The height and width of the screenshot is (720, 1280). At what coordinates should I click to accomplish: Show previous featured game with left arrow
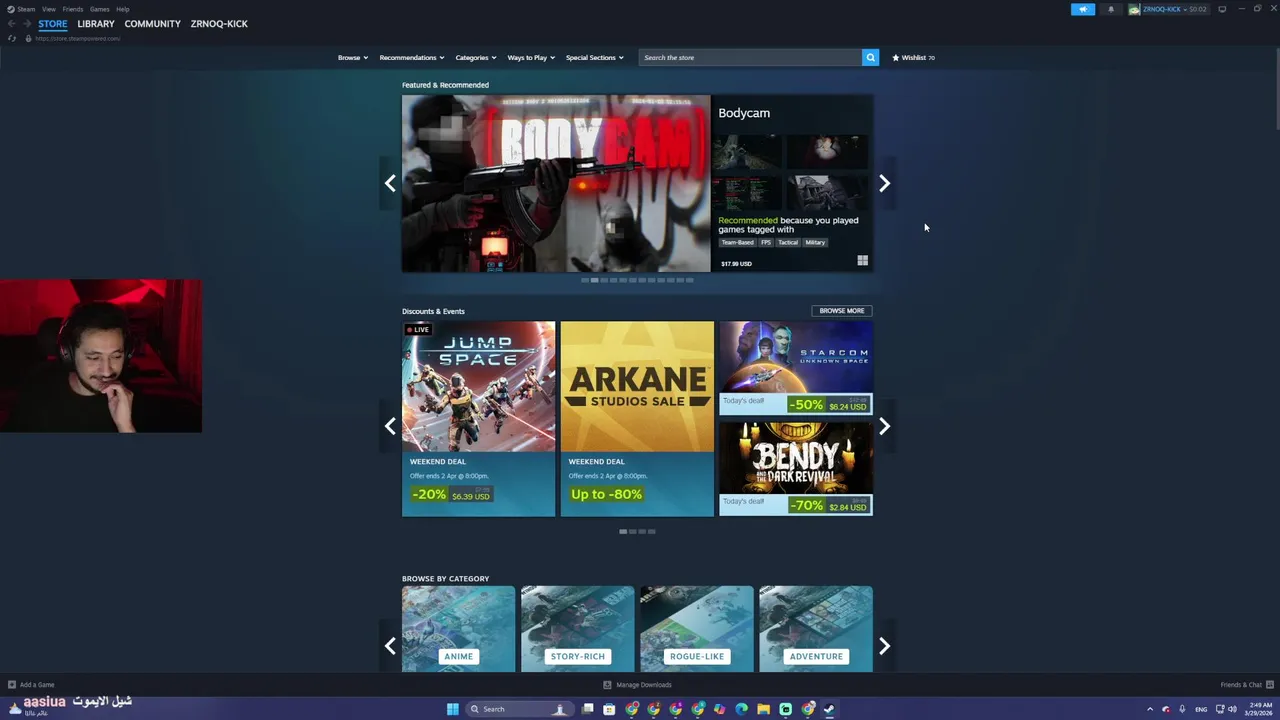[390, 183]
